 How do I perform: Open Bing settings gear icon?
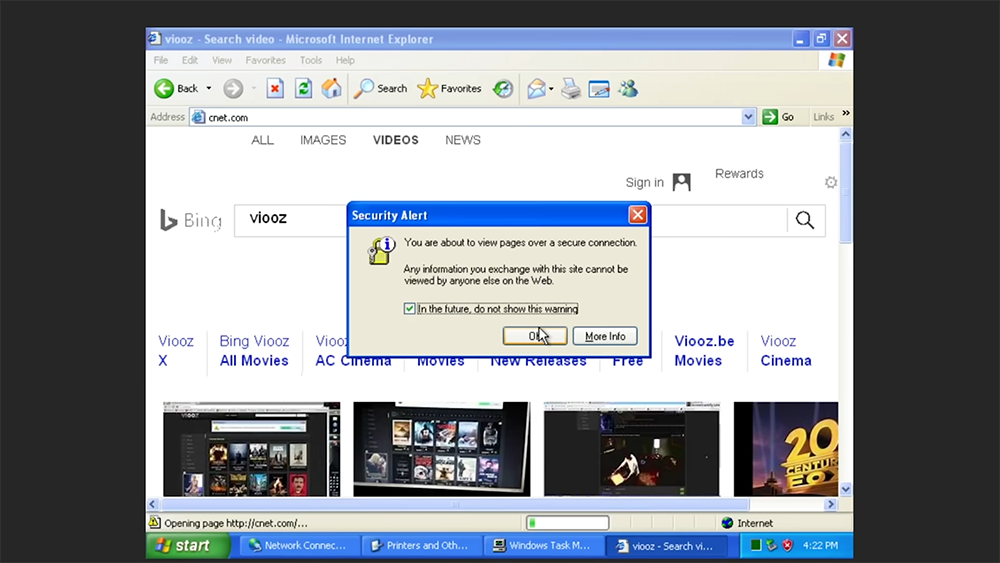click(x=830, y=182)
